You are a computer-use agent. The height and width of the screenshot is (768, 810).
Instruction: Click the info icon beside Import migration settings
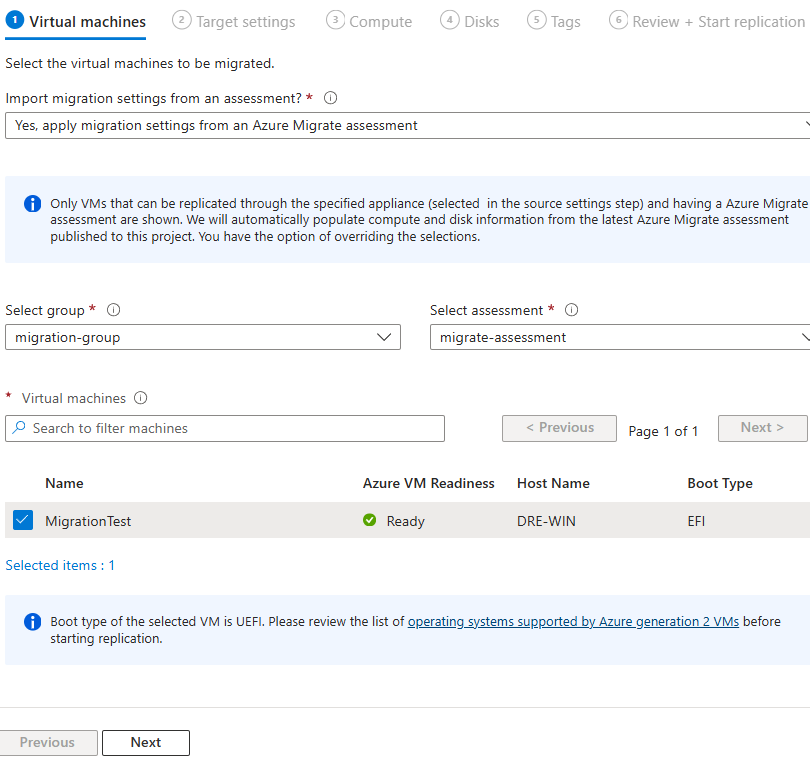click(330, 98)
